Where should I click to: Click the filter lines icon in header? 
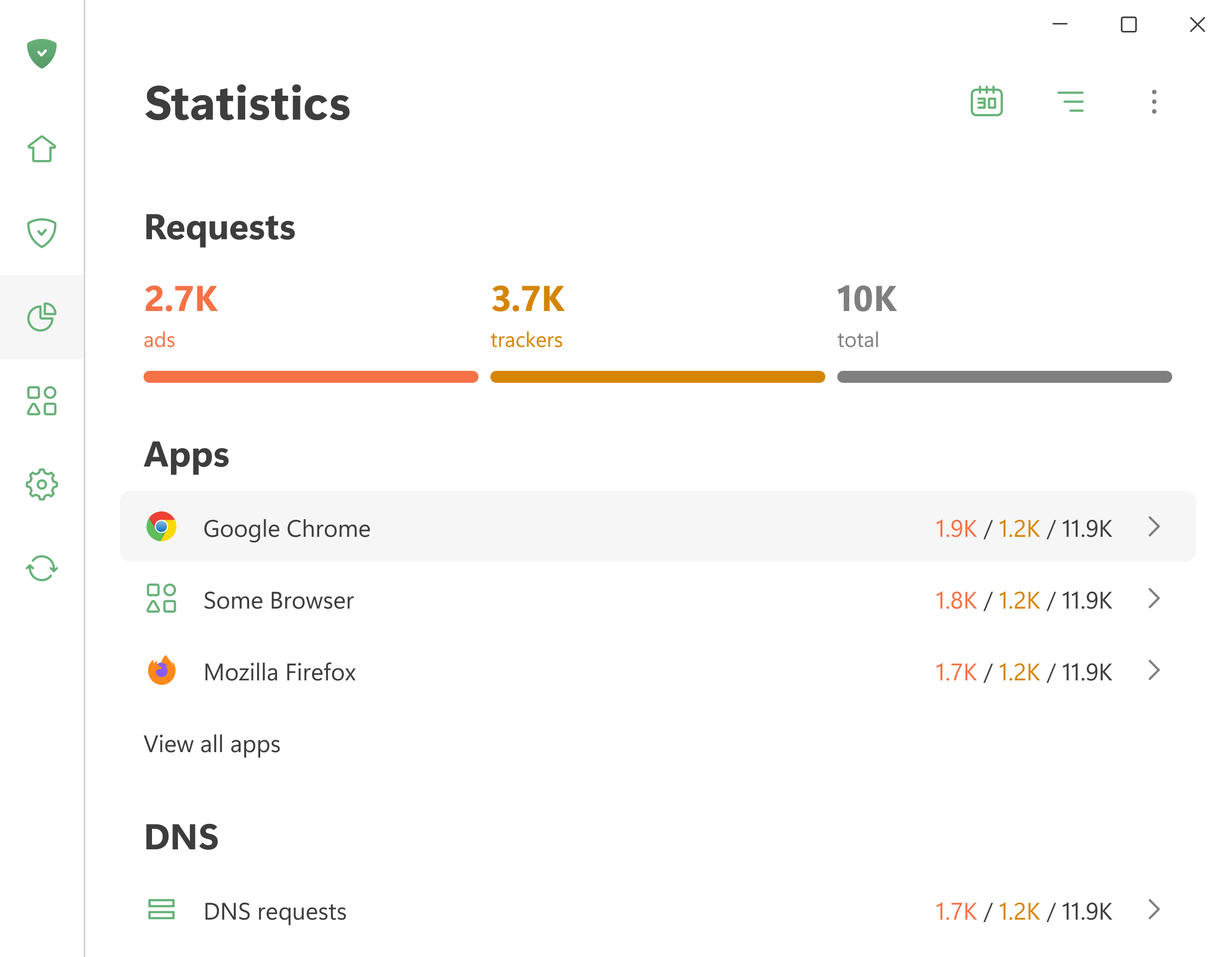[x=1070, y=102]
